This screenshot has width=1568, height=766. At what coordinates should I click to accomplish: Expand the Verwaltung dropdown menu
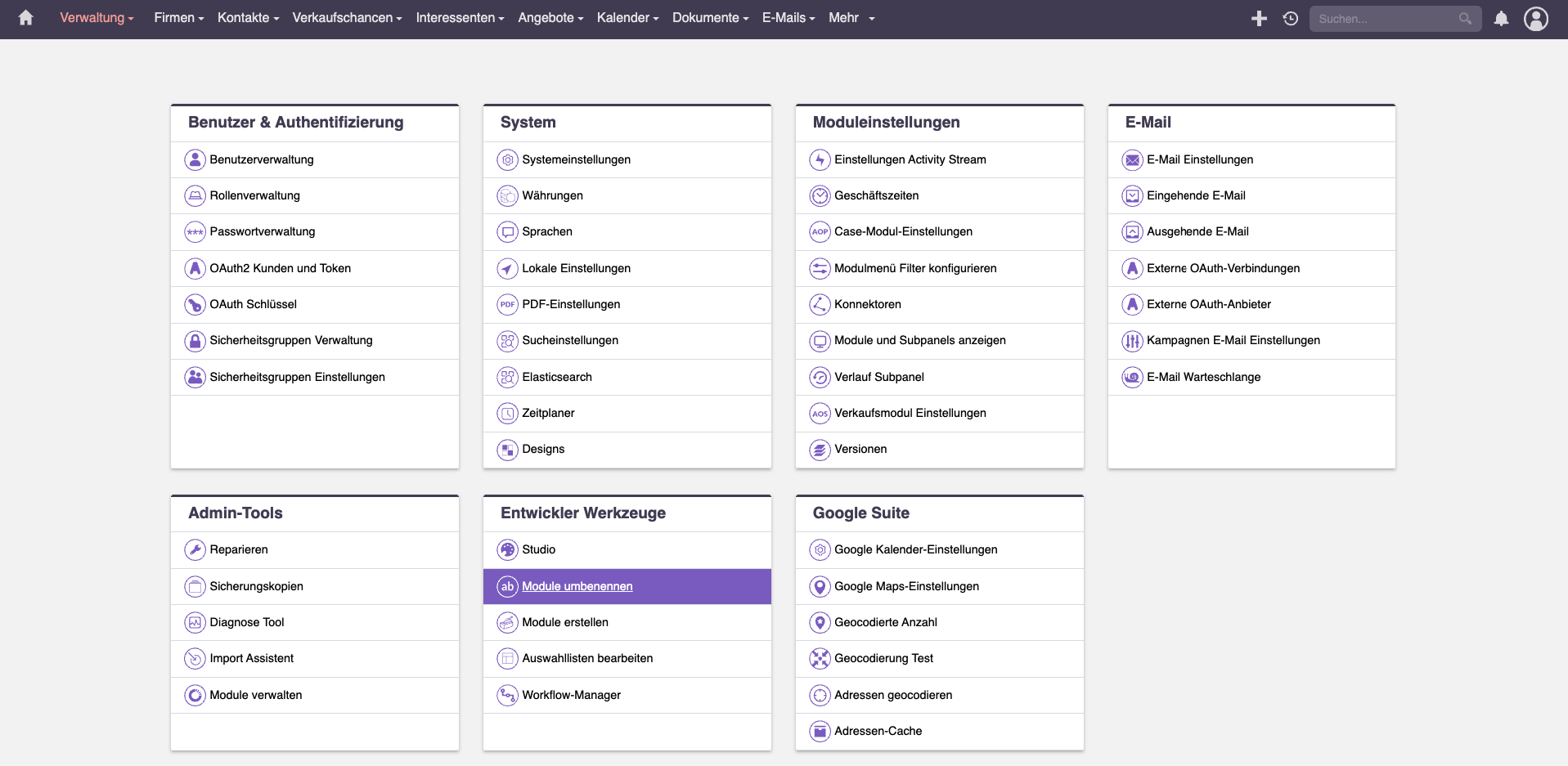point(97,18)
